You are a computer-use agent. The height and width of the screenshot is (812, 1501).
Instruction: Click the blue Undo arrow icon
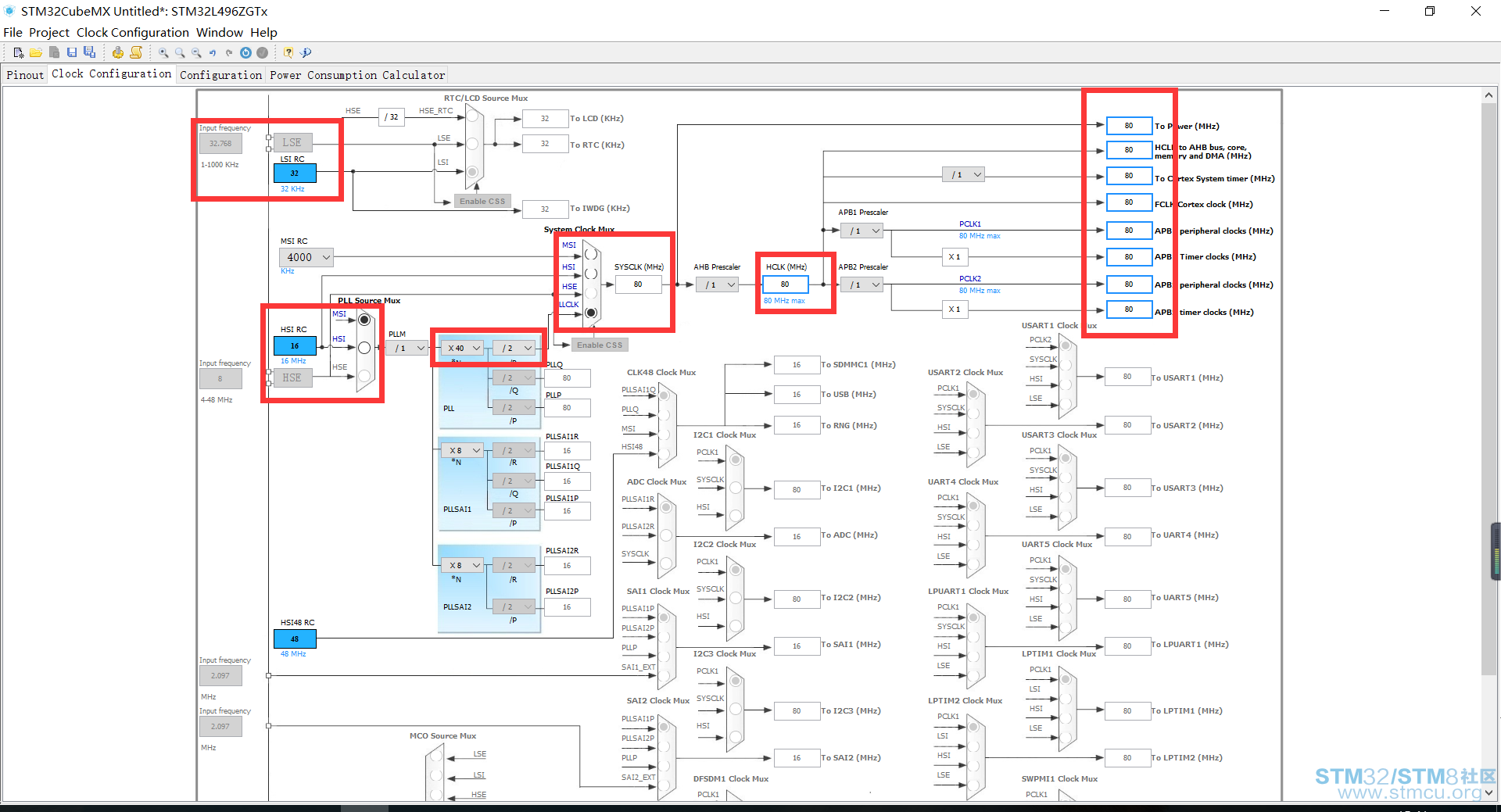pos(213,52)
